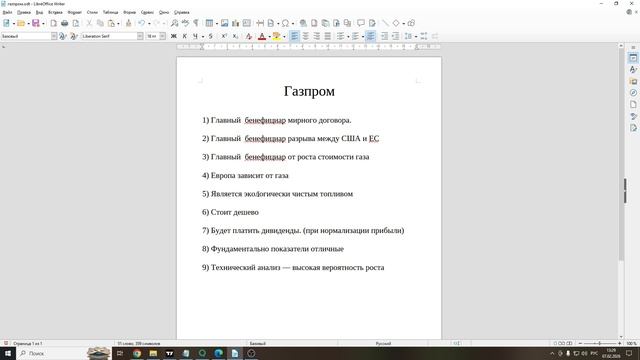The width and height of the screenshot is (640, 360).
Task: Open Windows Start menu
Action: (8, 353)
